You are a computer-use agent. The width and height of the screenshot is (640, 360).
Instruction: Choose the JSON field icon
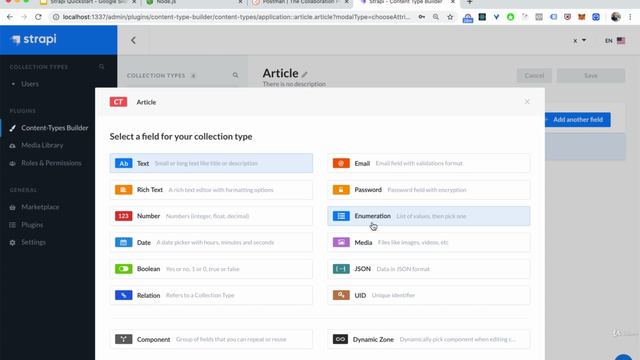341,269
